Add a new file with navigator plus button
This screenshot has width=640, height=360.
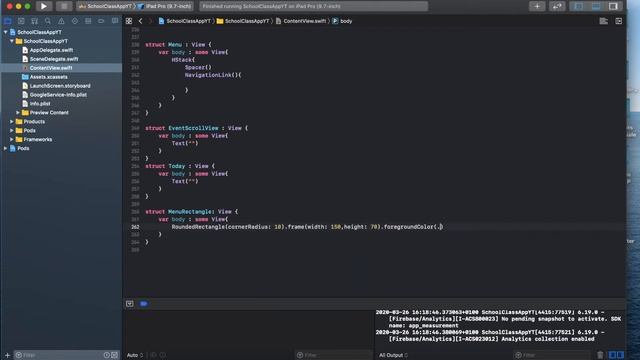pos(7,355)
